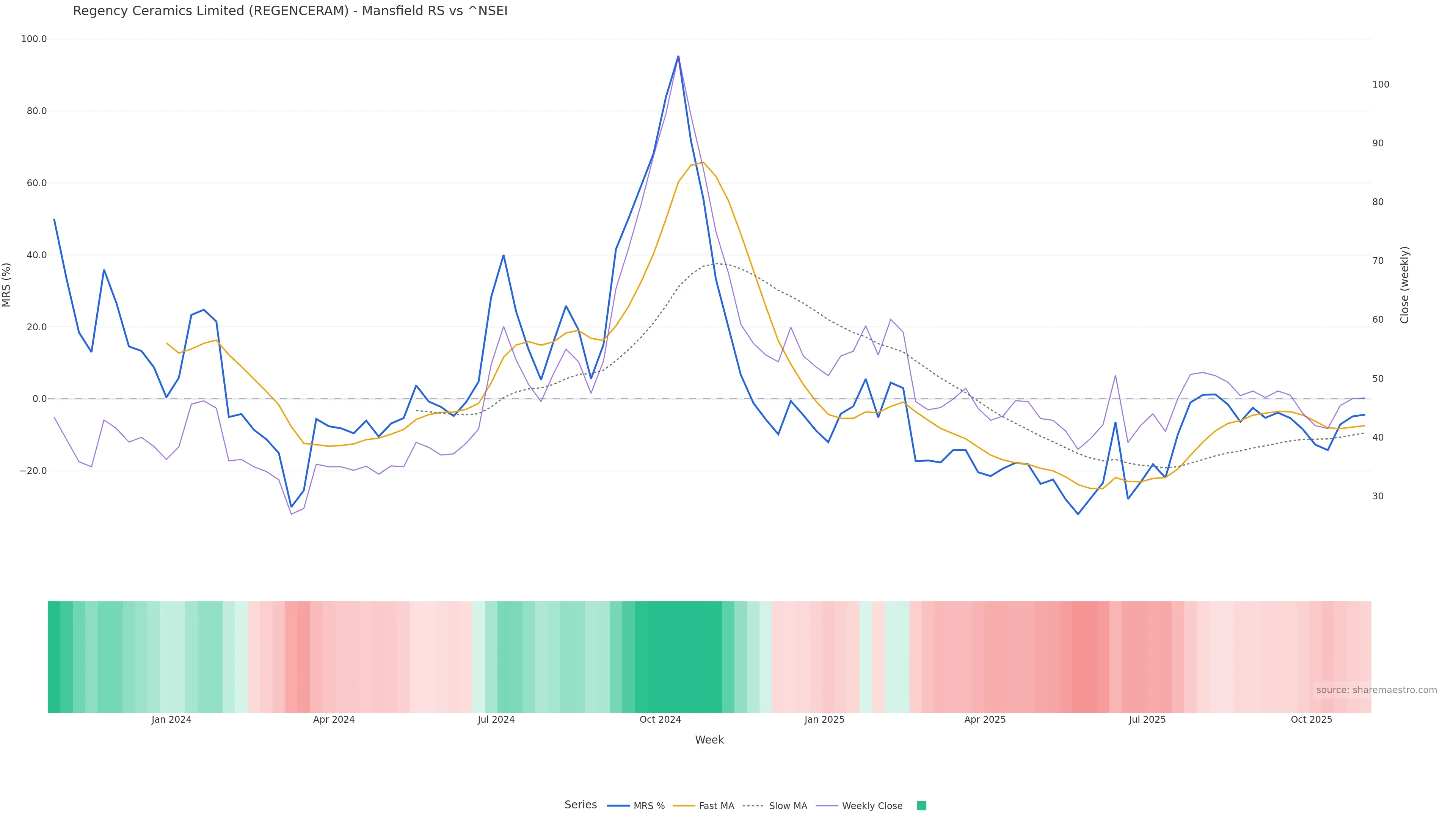1456x819 pixels.
Task: Click the Oct 2024 x-axis tick label
Action: point(660,720)
